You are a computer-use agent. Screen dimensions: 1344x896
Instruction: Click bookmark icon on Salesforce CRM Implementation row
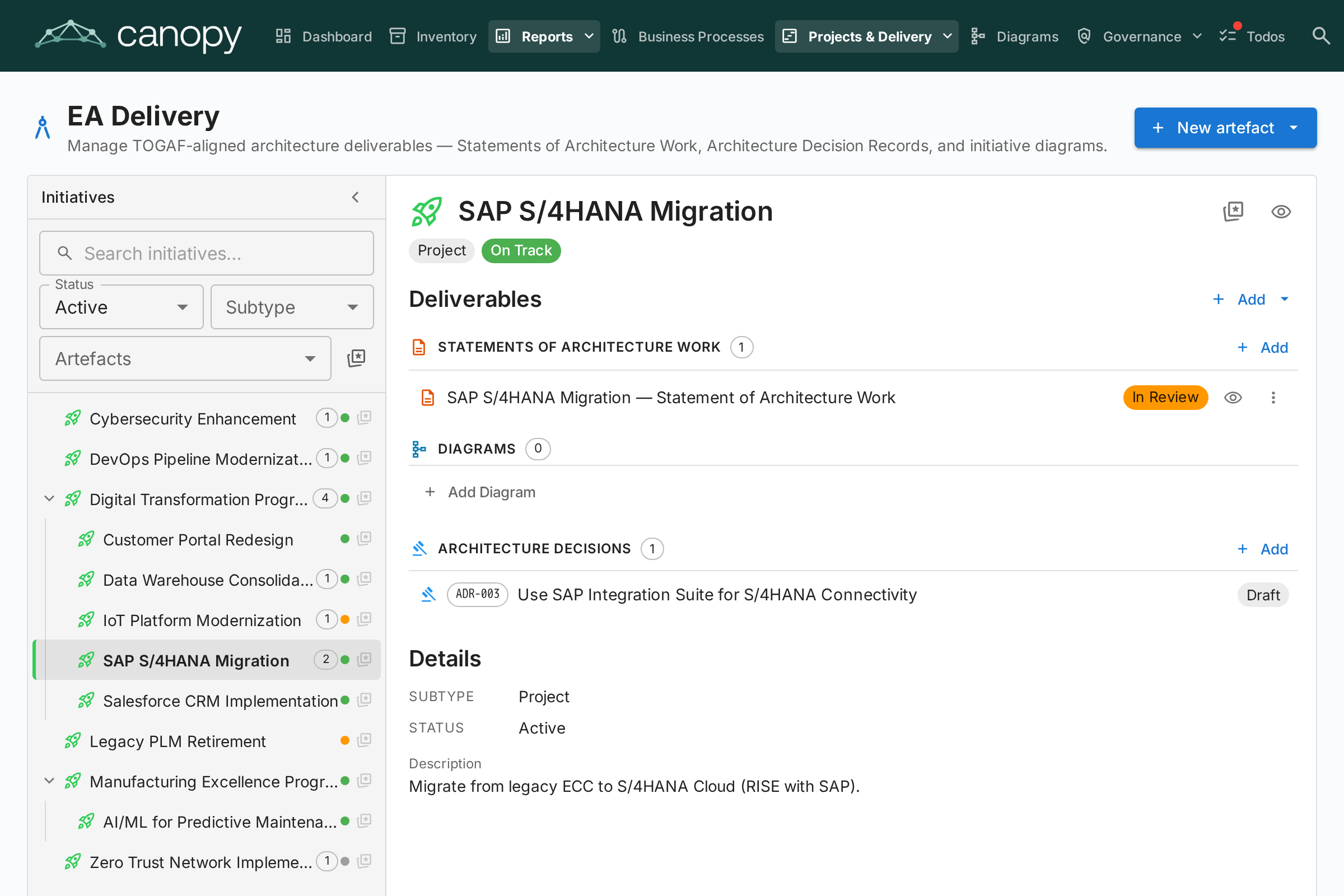tap(365, 700)
